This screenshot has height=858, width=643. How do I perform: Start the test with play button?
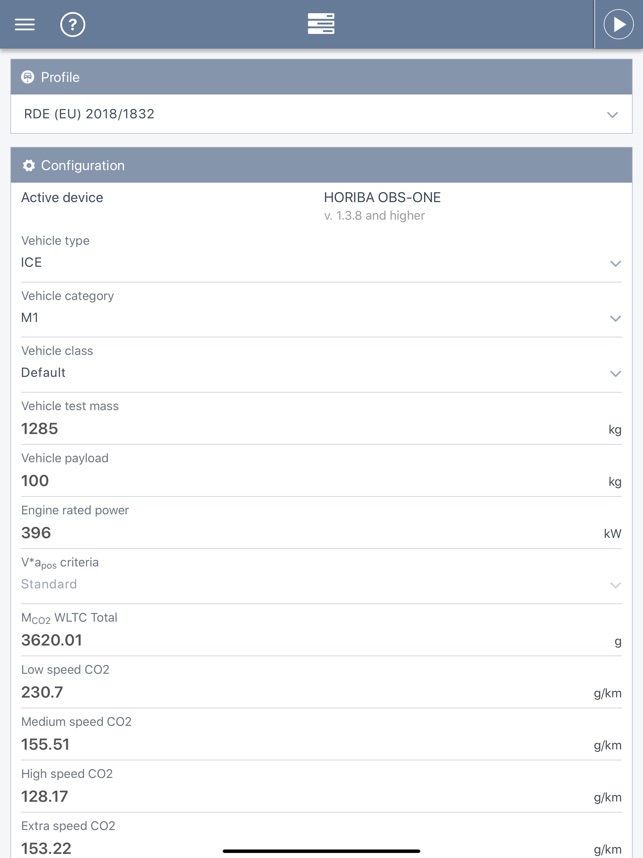(618, 25)
